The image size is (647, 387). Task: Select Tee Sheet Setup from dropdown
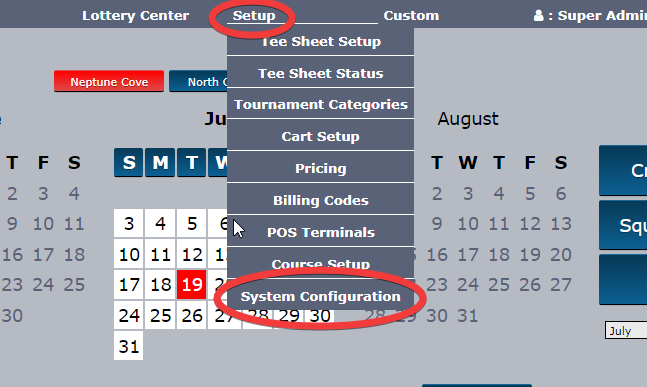[x=321, y=41]
